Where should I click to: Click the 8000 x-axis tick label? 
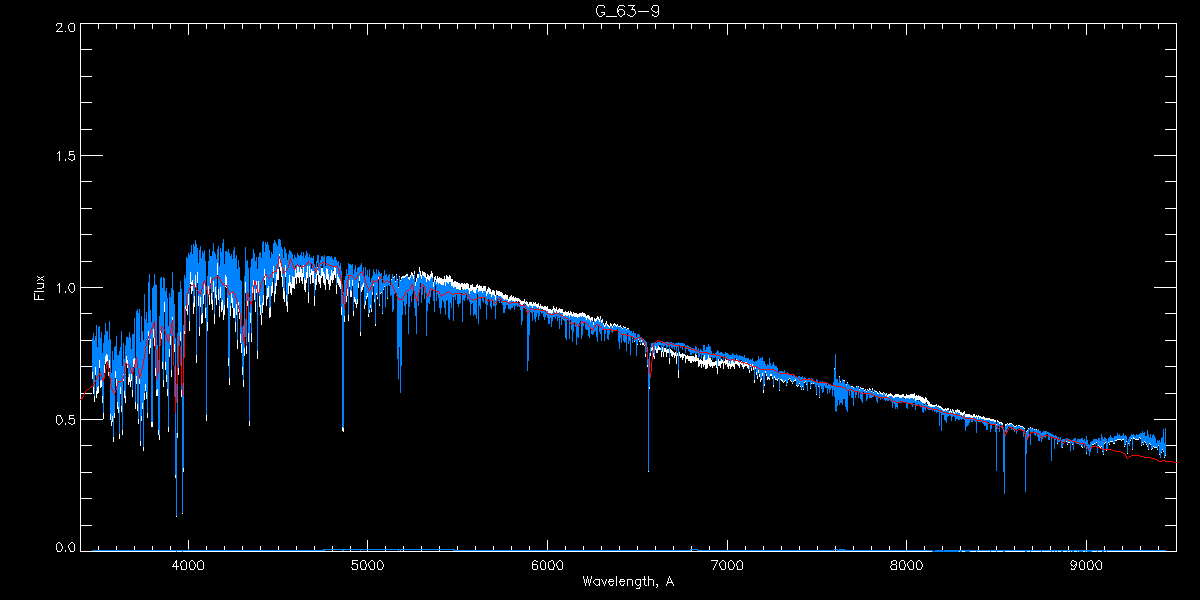(x=907, y=566)
